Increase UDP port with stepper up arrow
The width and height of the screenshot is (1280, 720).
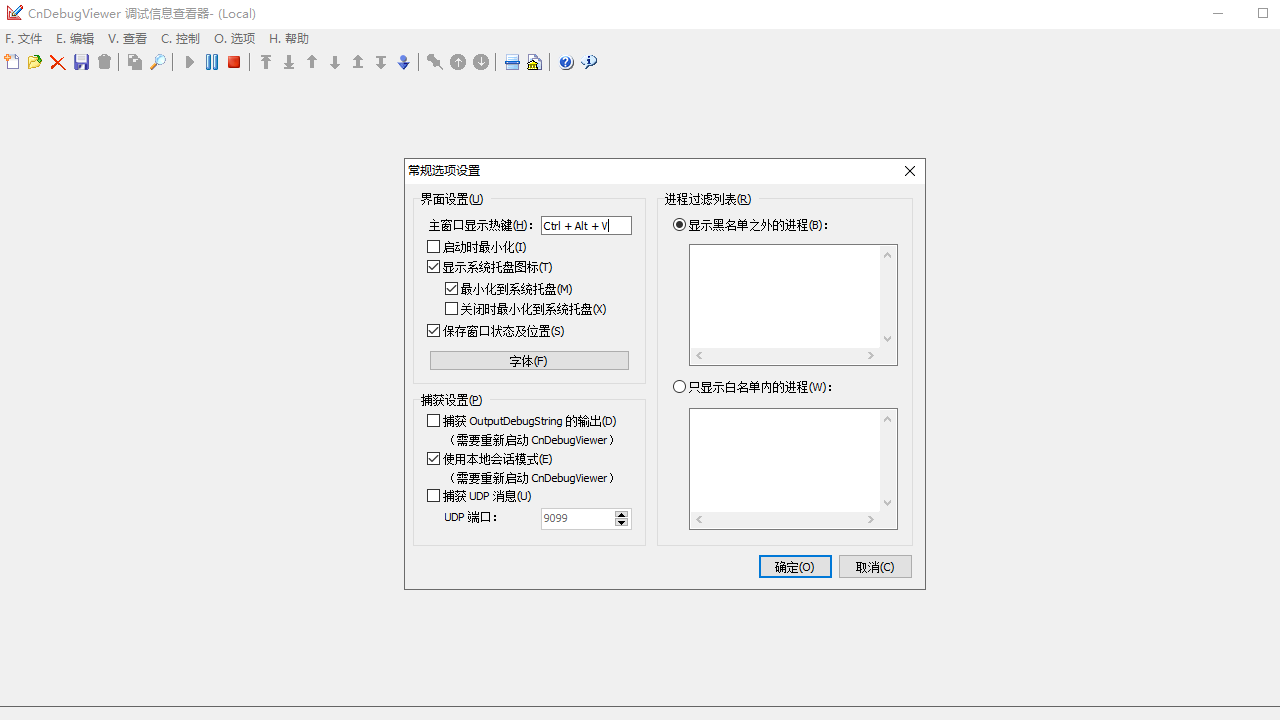[x=622, y=514]
